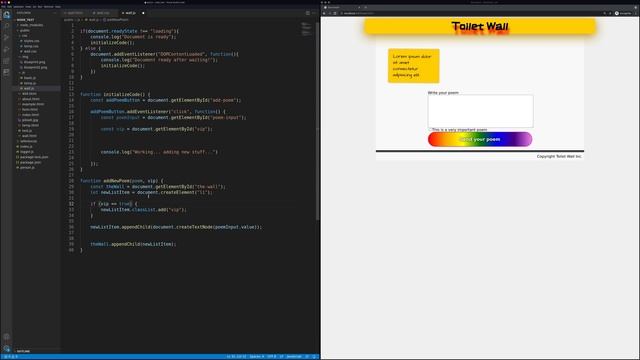640x360 pixels.
Task: Open logger.js in the explorer file tree
Action: (x=27, y=152)
